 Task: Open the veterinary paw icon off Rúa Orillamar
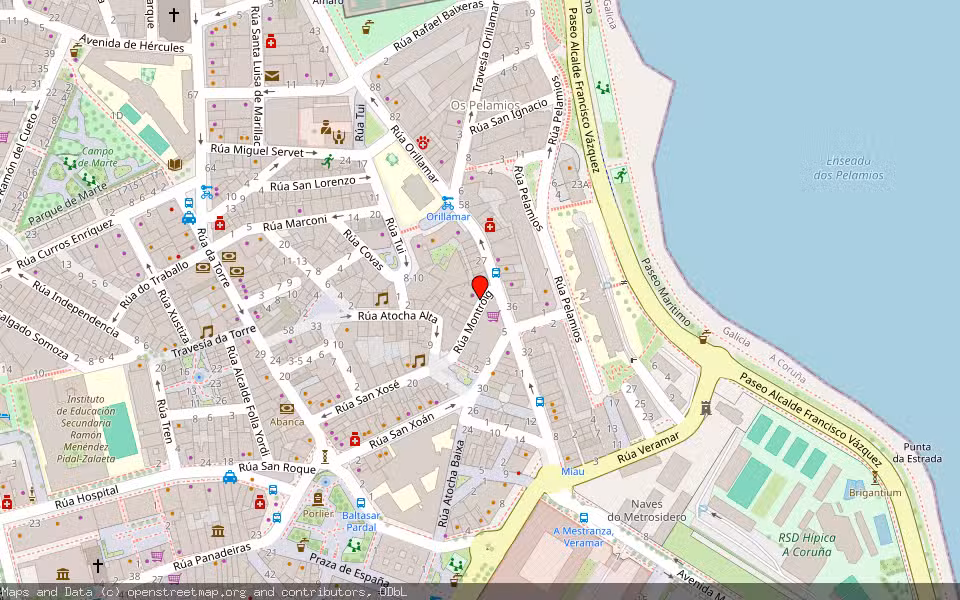click(x=423, y=143)
